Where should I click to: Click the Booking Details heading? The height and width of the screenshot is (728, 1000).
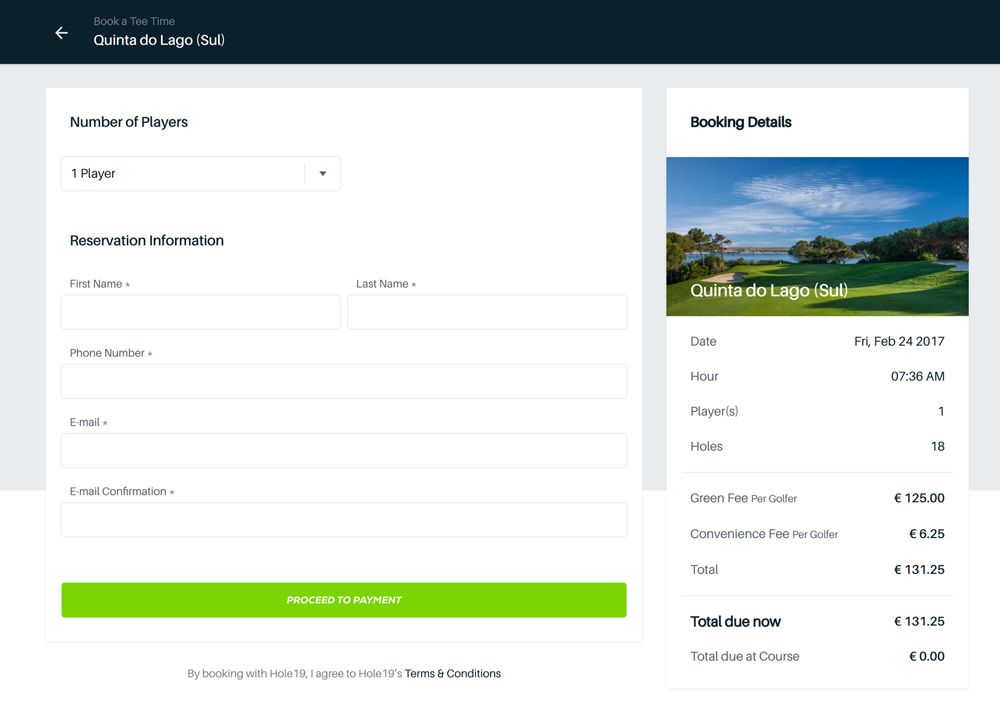[x=740, y=122]
